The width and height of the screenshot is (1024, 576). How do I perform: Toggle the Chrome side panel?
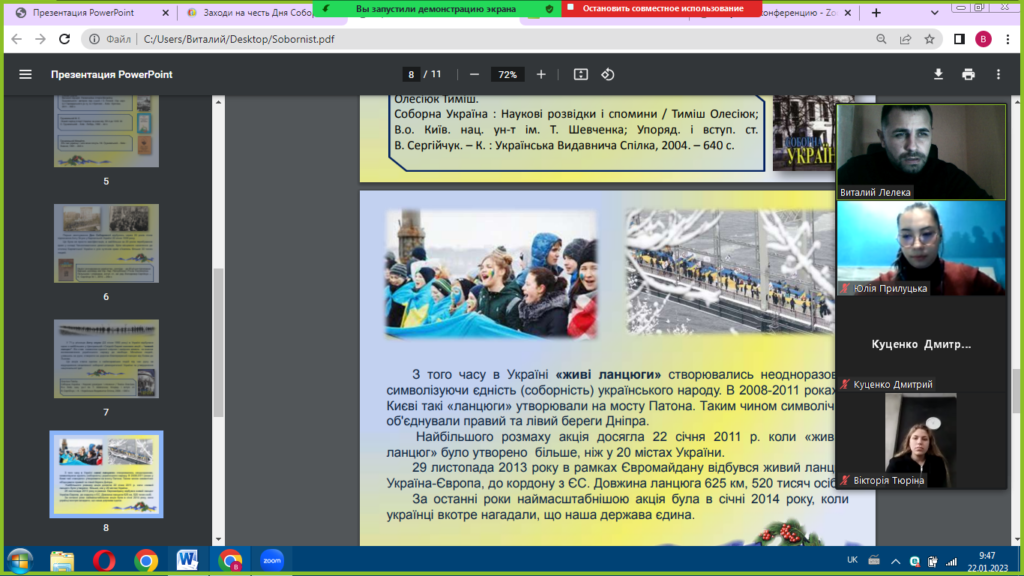coord(959,40)
